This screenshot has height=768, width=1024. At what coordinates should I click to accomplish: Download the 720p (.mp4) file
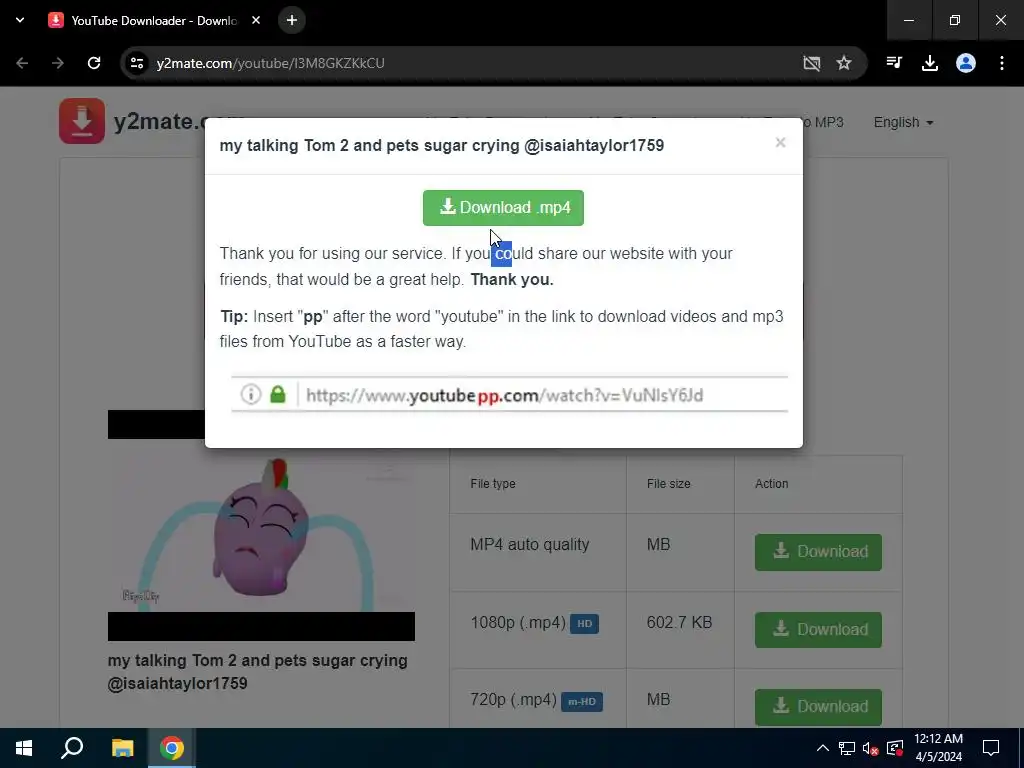coord(818,707)
